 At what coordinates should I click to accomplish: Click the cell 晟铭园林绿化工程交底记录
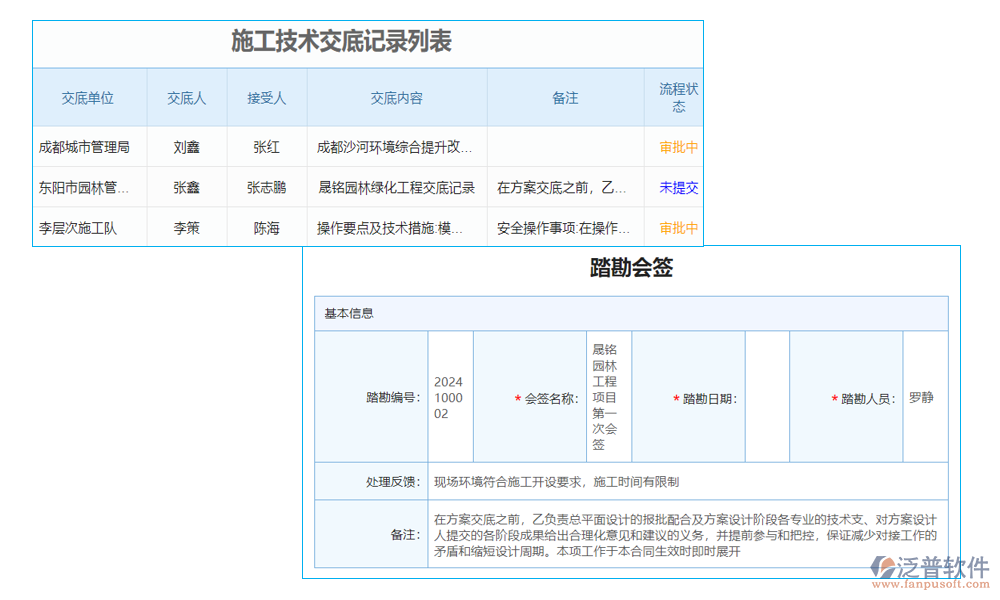[x=396, y=186]
